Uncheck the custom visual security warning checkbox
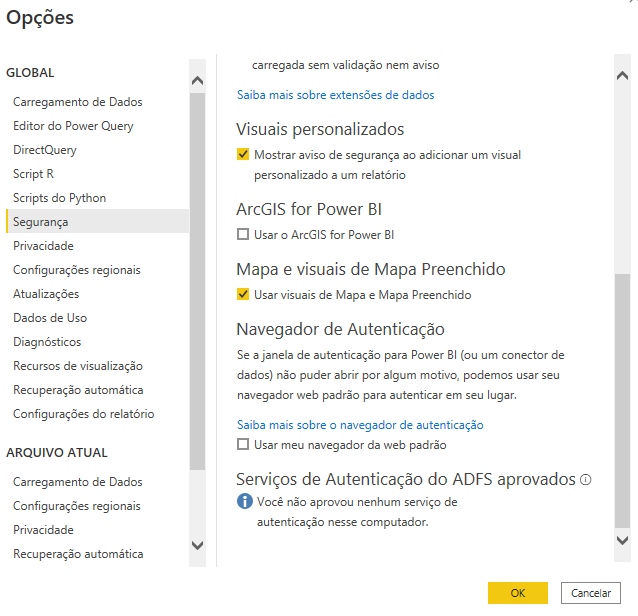 (243, 155)
